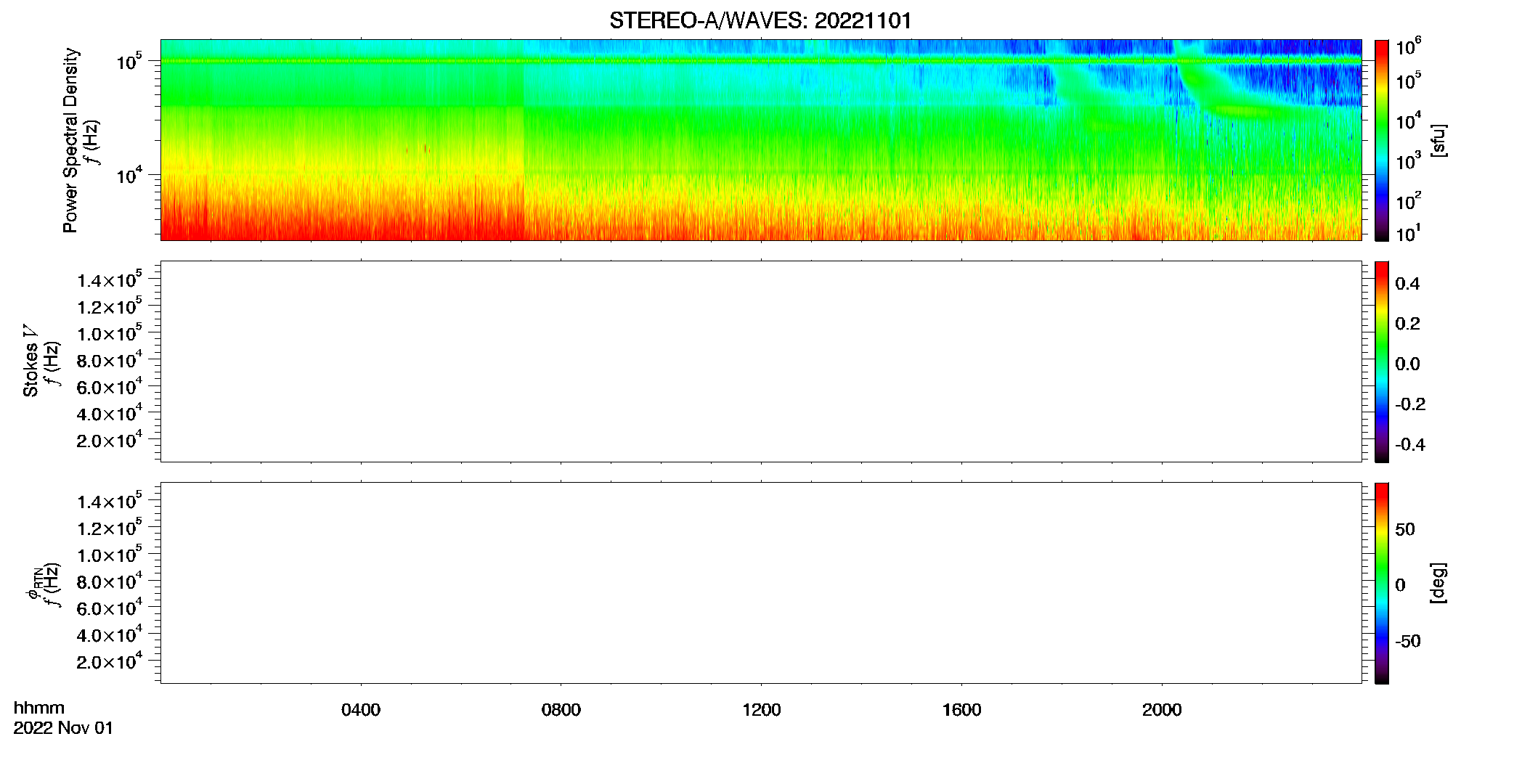Click the 1600 time tick label

click(961, 710)
